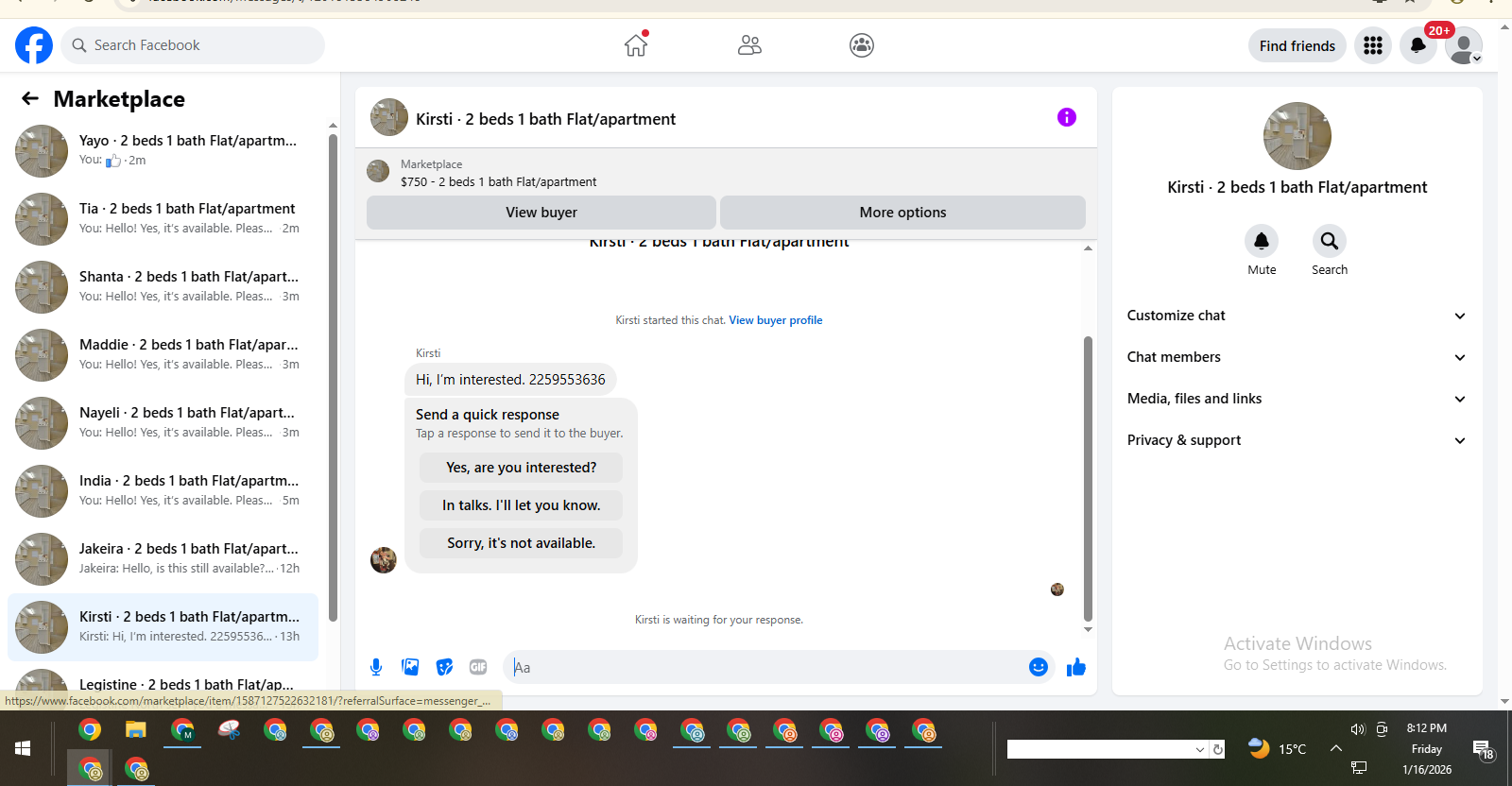Open the emoji picker smiley icon

click(x=1039, y=667)
